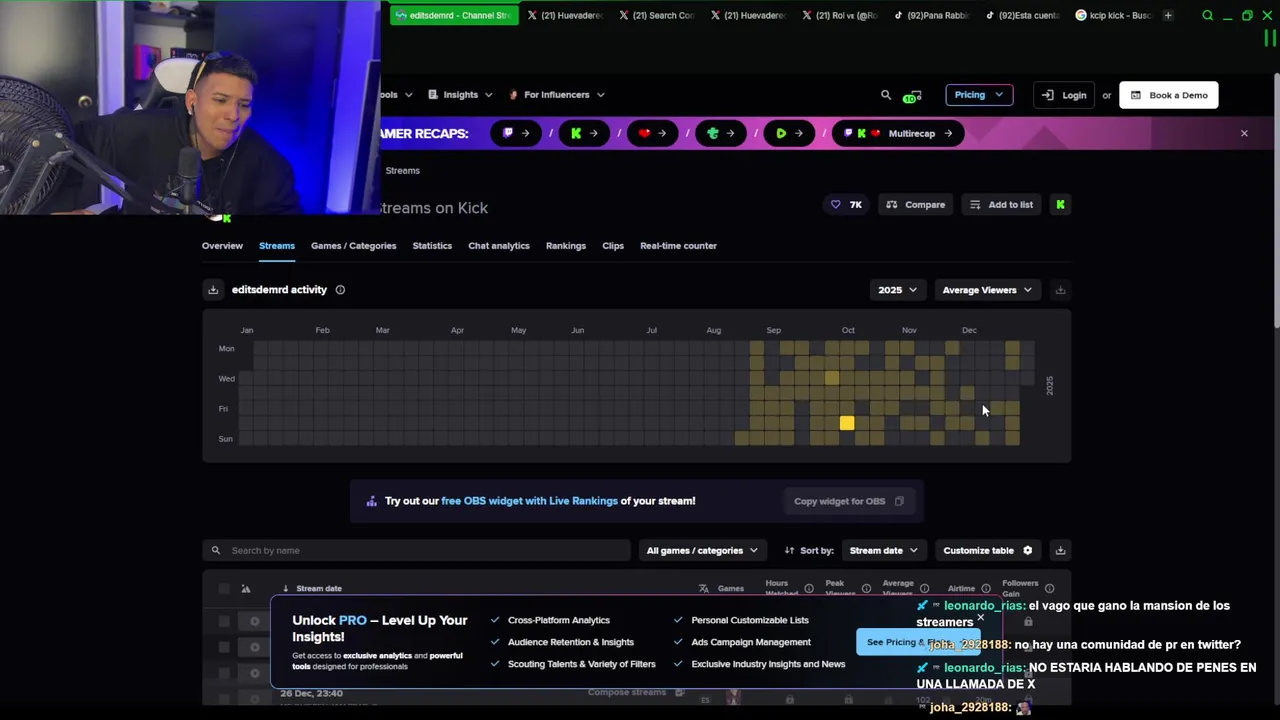Open the Clips tab
Image resolution: width=1280 pixels, height=720 pixels.
pos(613,246)
